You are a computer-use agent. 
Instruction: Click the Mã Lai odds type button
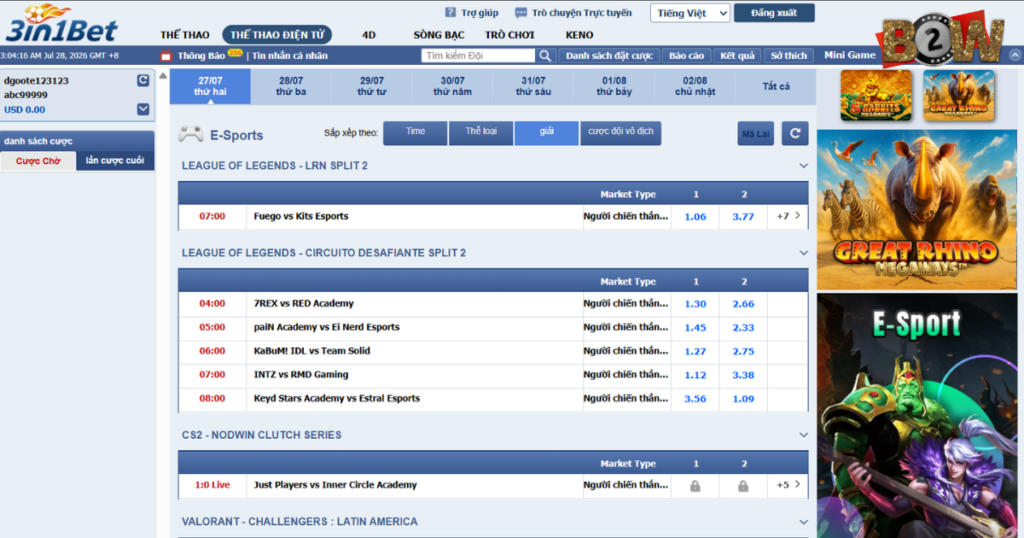point(756,133)
